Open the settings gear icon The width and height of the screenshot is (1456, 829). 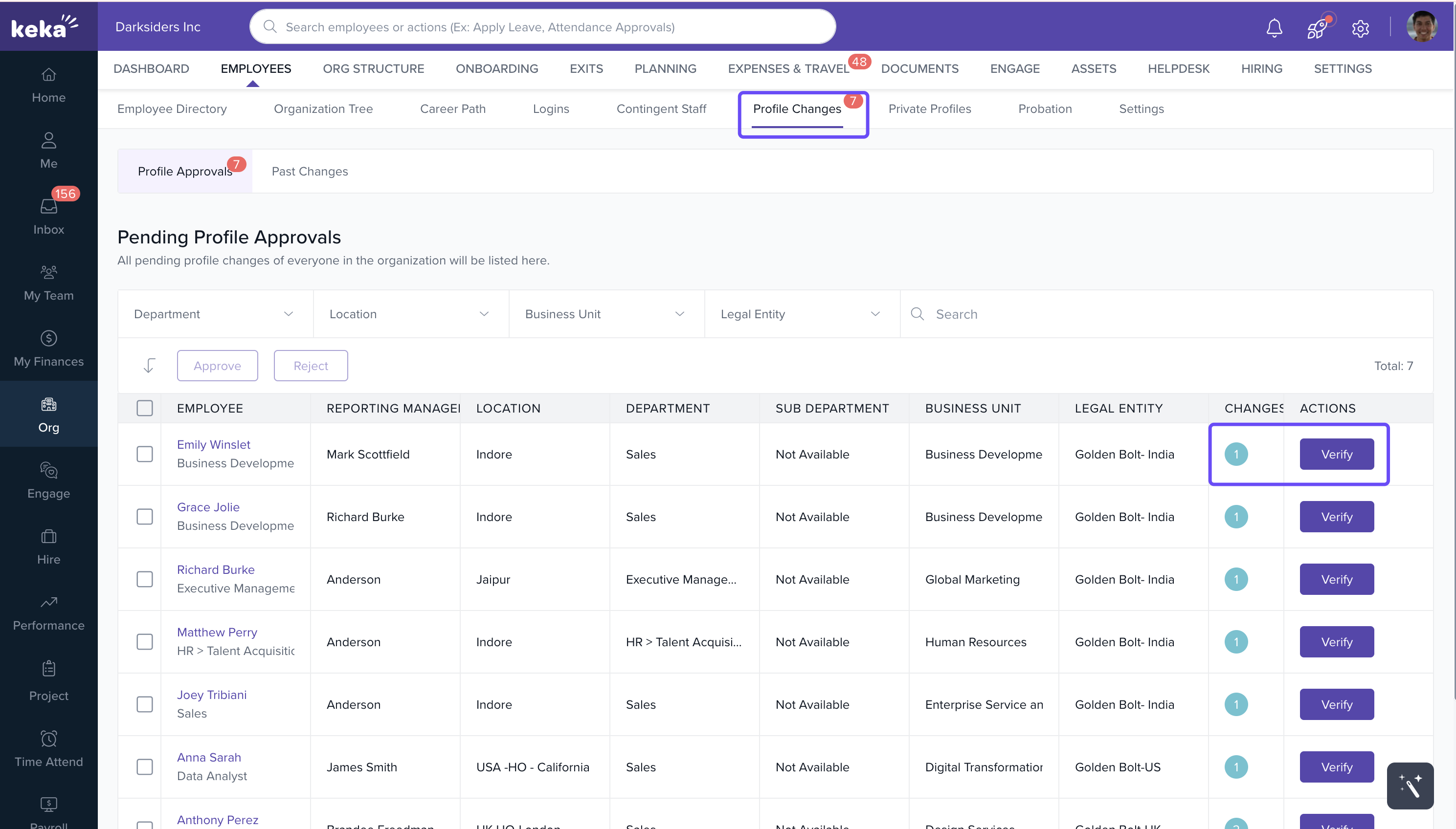1360,28
